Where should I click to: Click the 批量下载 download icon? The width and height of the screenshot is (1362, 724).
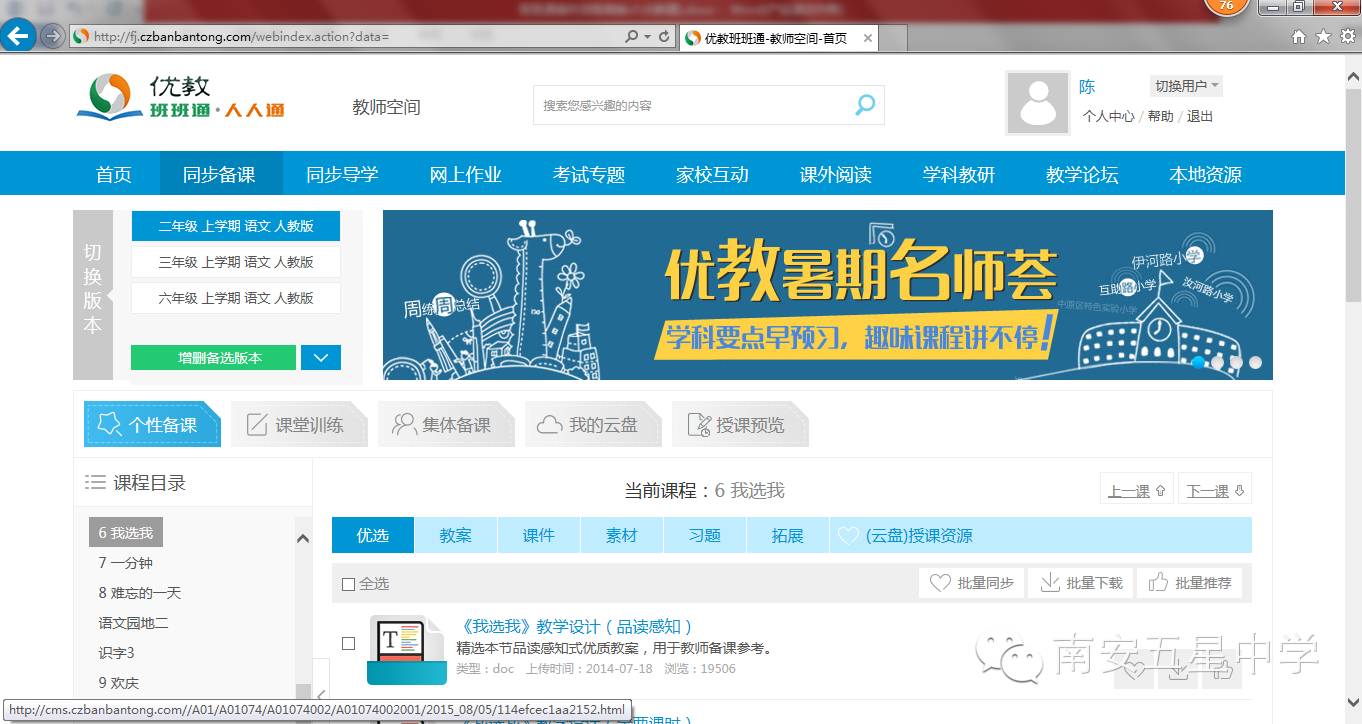pyautogui.click(x=1050, y=582)
